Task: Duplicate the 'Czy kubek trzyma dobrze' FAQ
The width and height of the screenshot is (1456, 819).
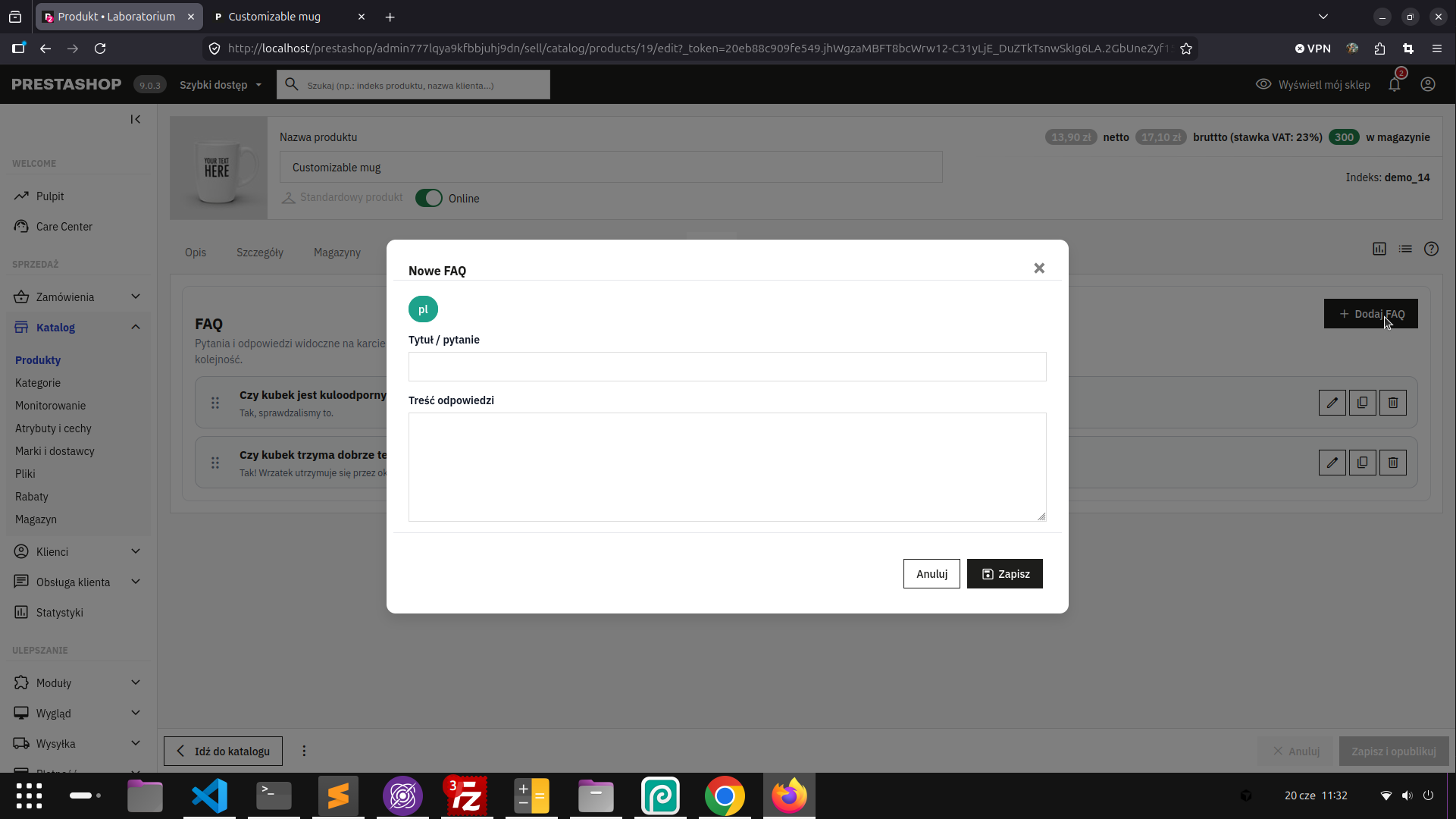Action: [1363, 463]
